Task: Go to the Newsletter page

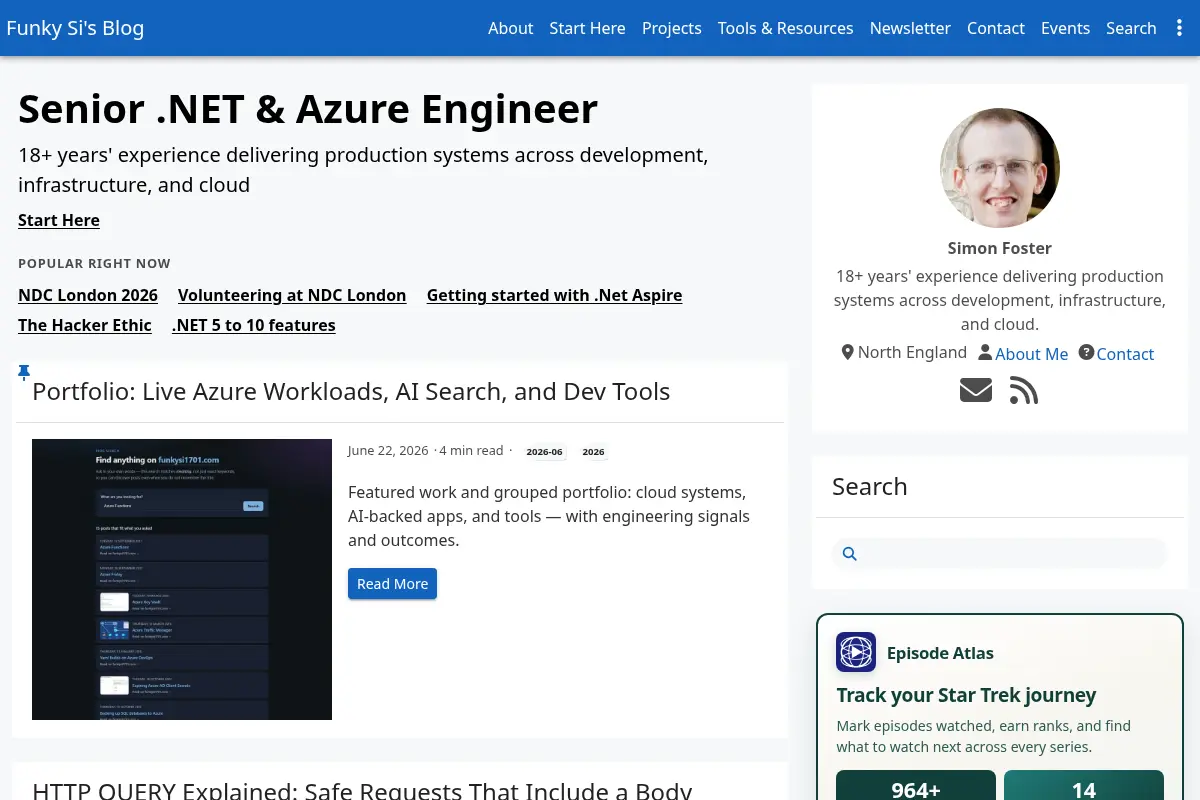Action: tap(910, 28)
